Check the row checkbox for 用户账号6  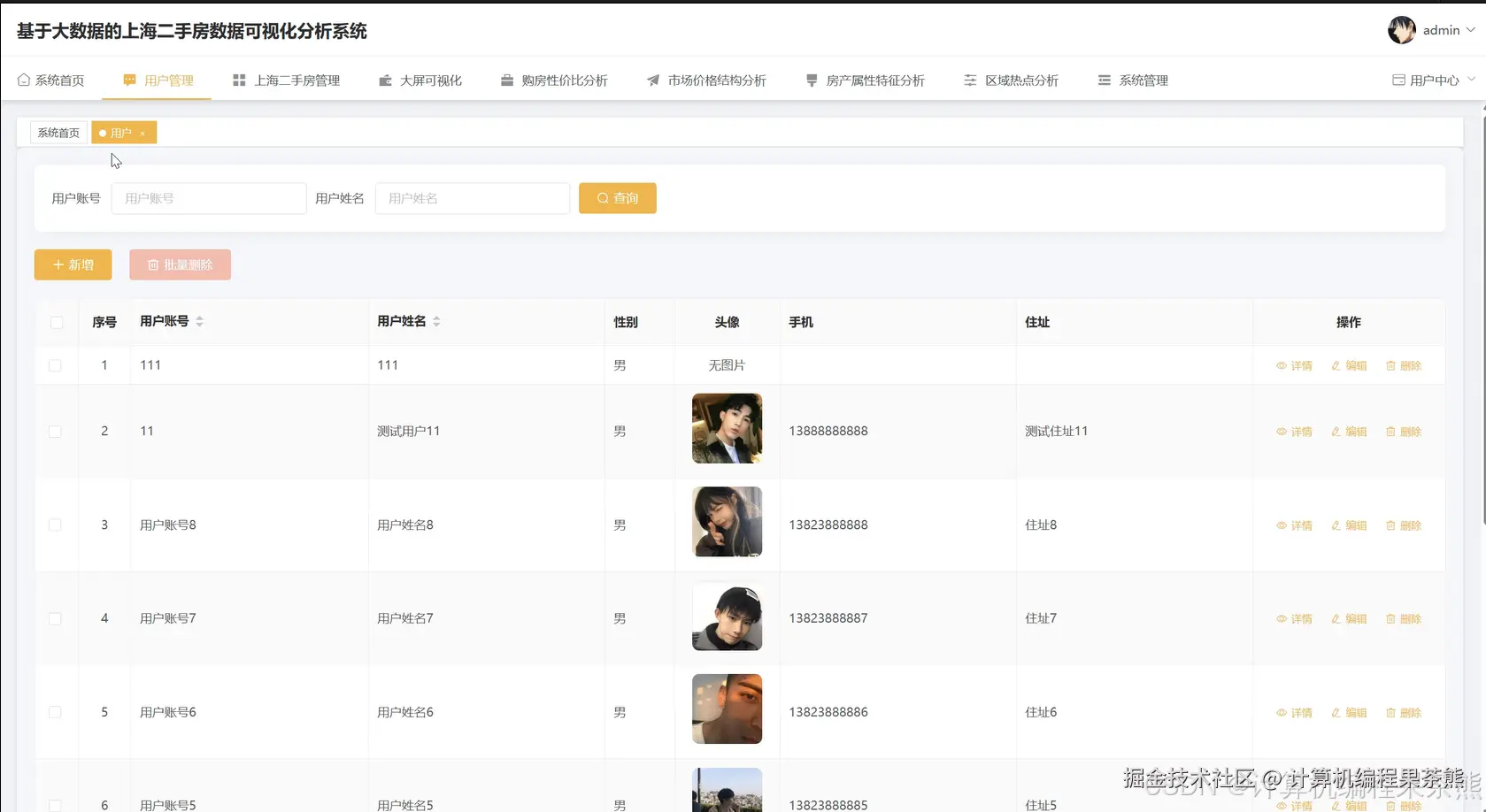point(55,713)
